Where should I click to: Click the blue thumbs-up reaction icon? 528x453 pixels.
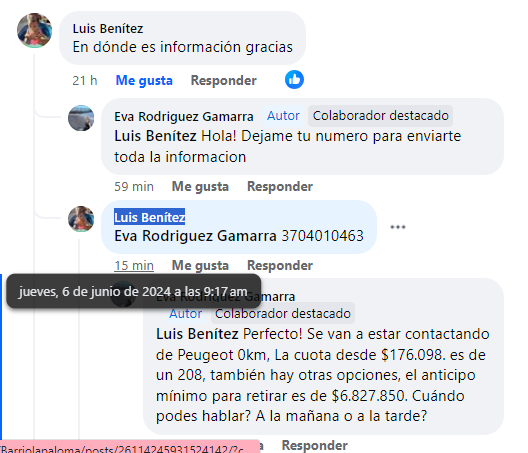[x=294, y=80]
